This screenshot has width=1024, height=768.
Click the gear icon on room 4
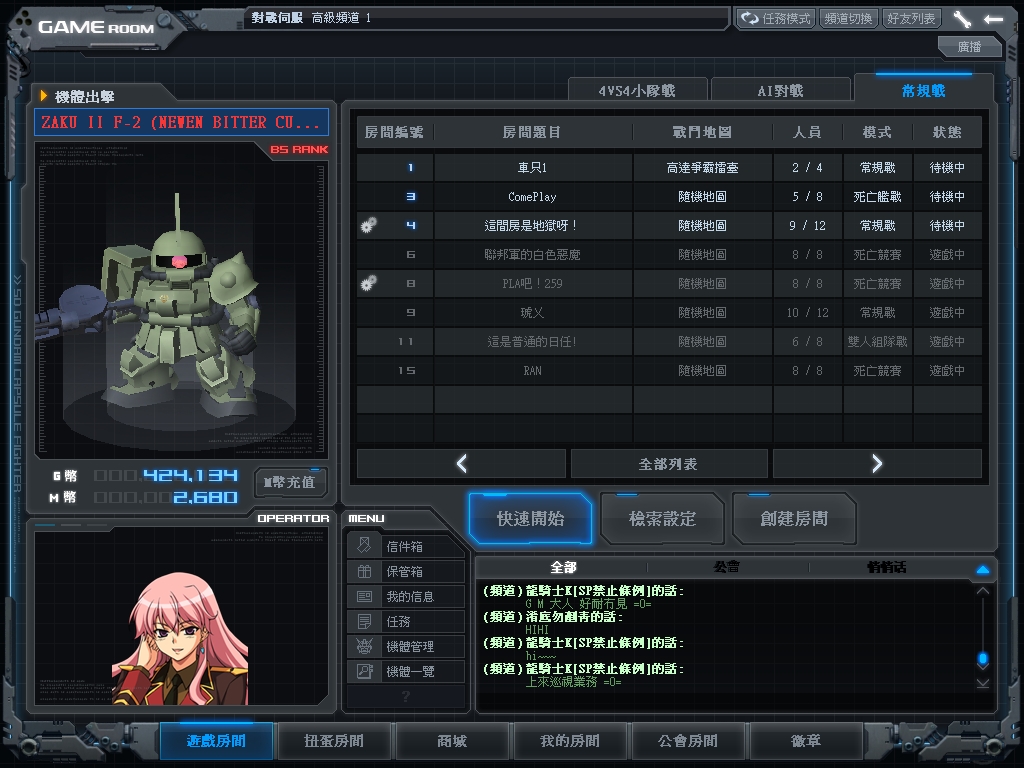click(x=368, y=225)
